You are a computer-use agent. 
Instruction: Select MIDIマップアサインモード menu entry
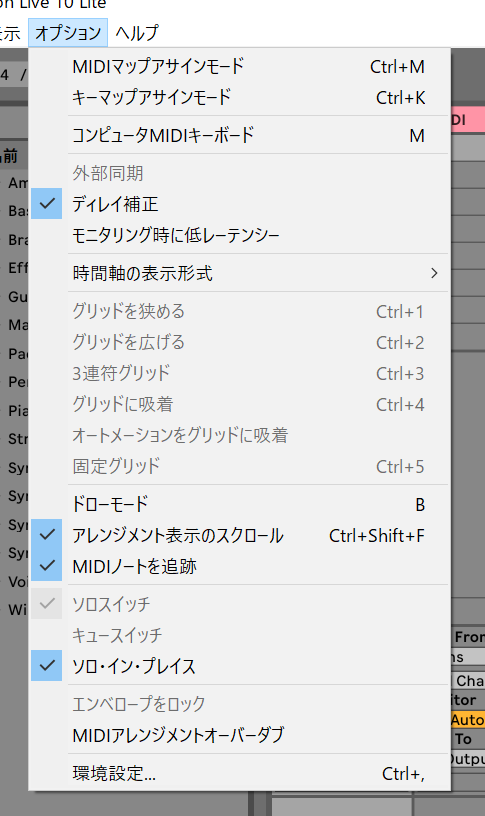coord(240,67)
